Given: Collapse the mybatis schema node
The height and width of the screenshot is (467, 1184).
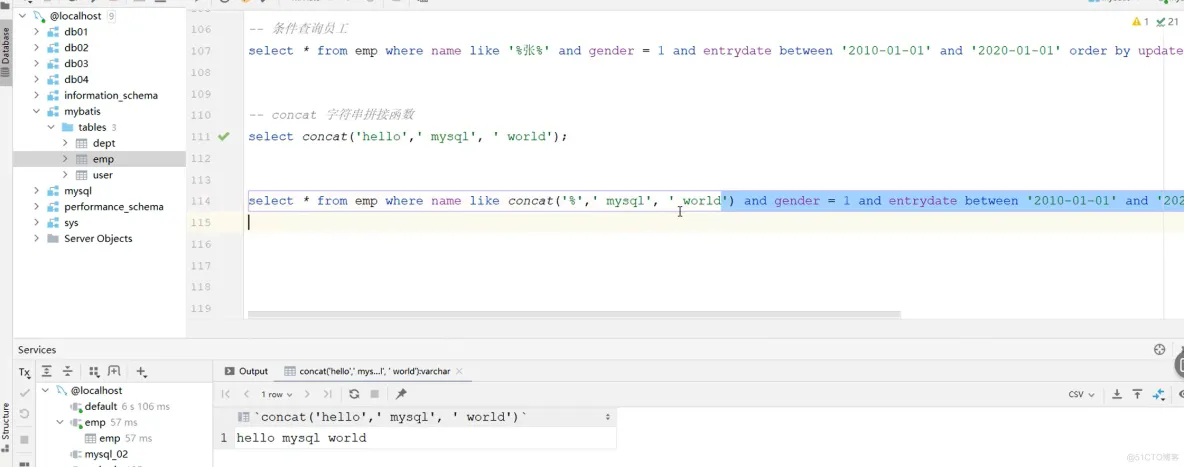Looking at the screenshot, I should point(36,111).
